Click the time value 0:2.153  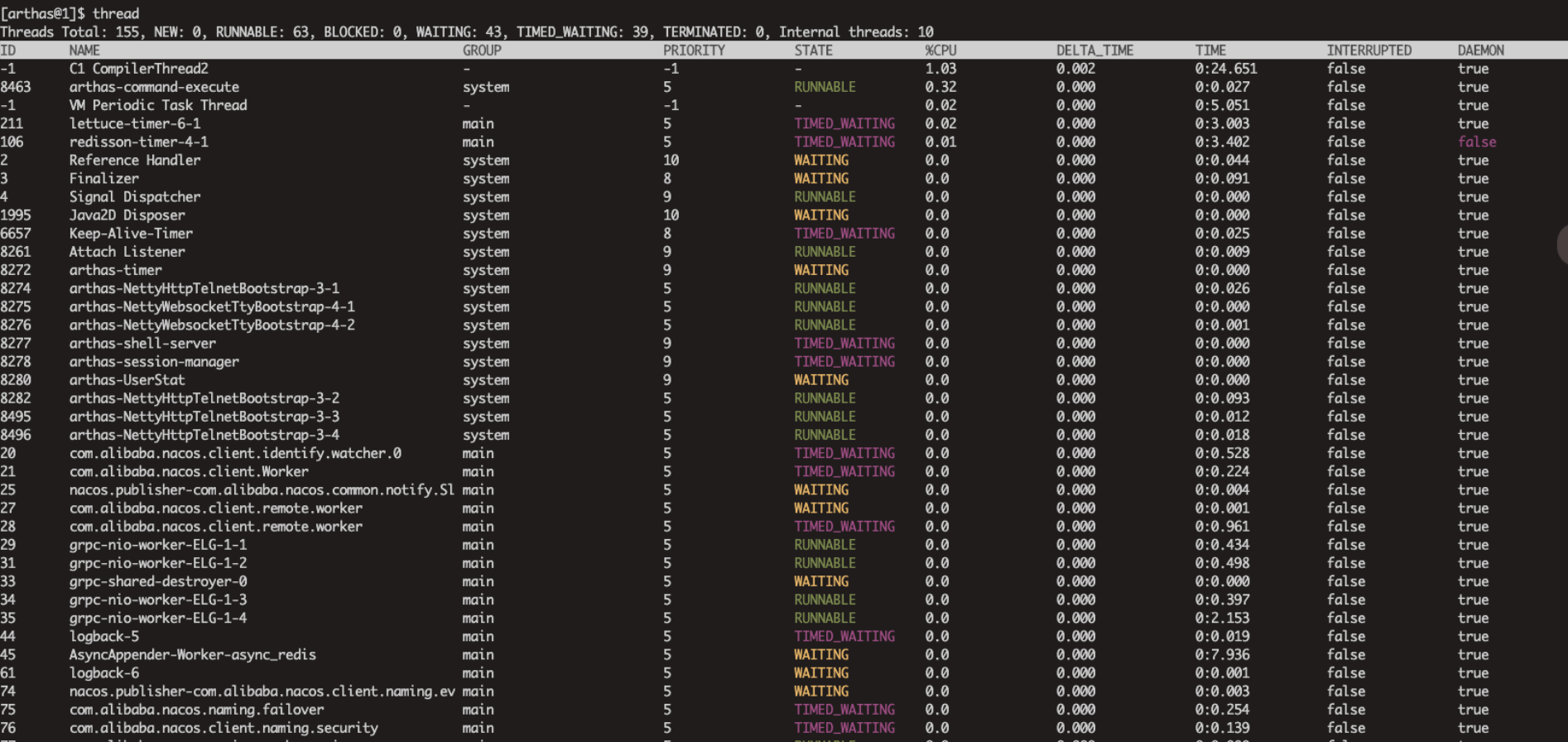pyautogui.click(x=1222, y=618)
